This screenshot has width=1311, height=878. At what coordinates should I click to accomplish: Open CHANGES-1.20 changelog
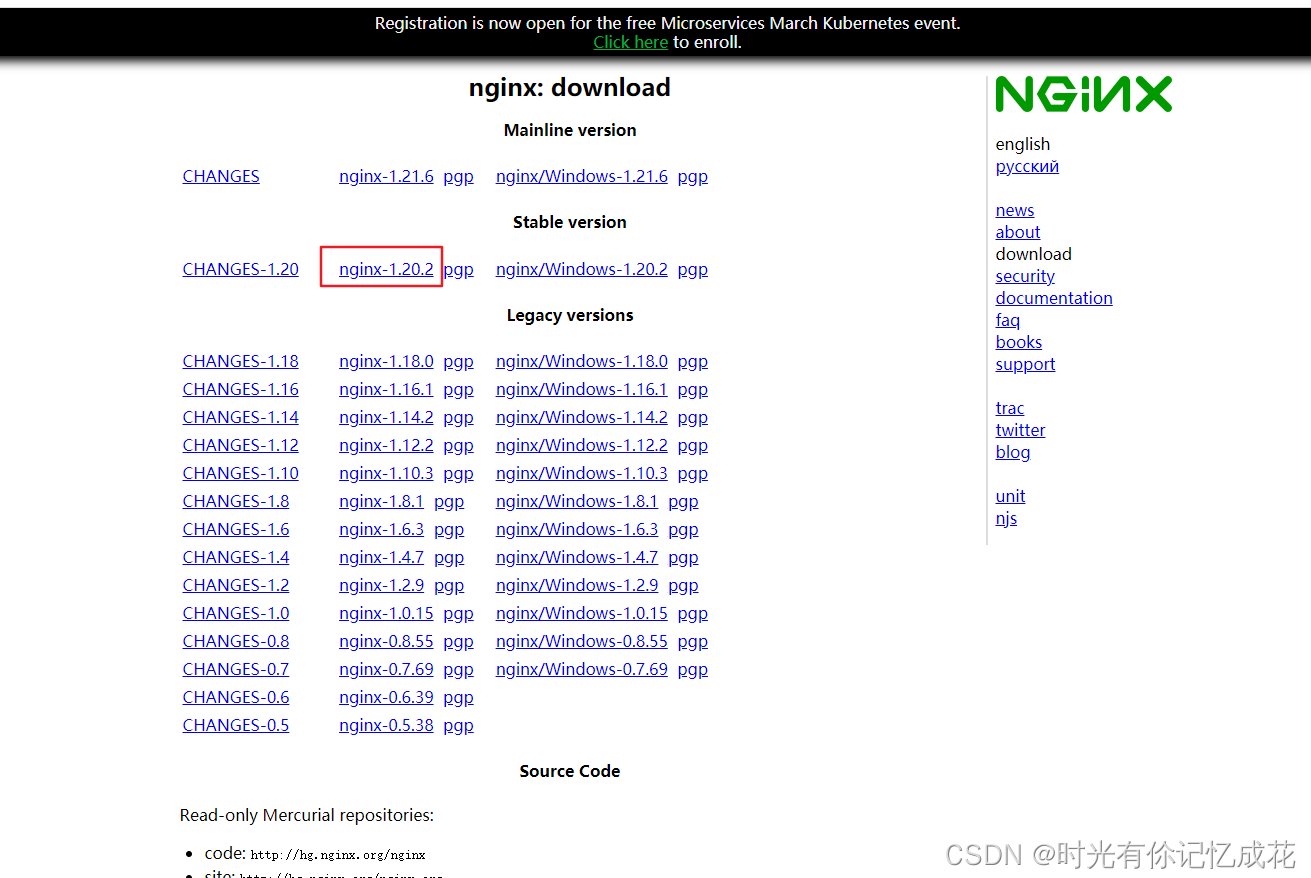(240, 269)
